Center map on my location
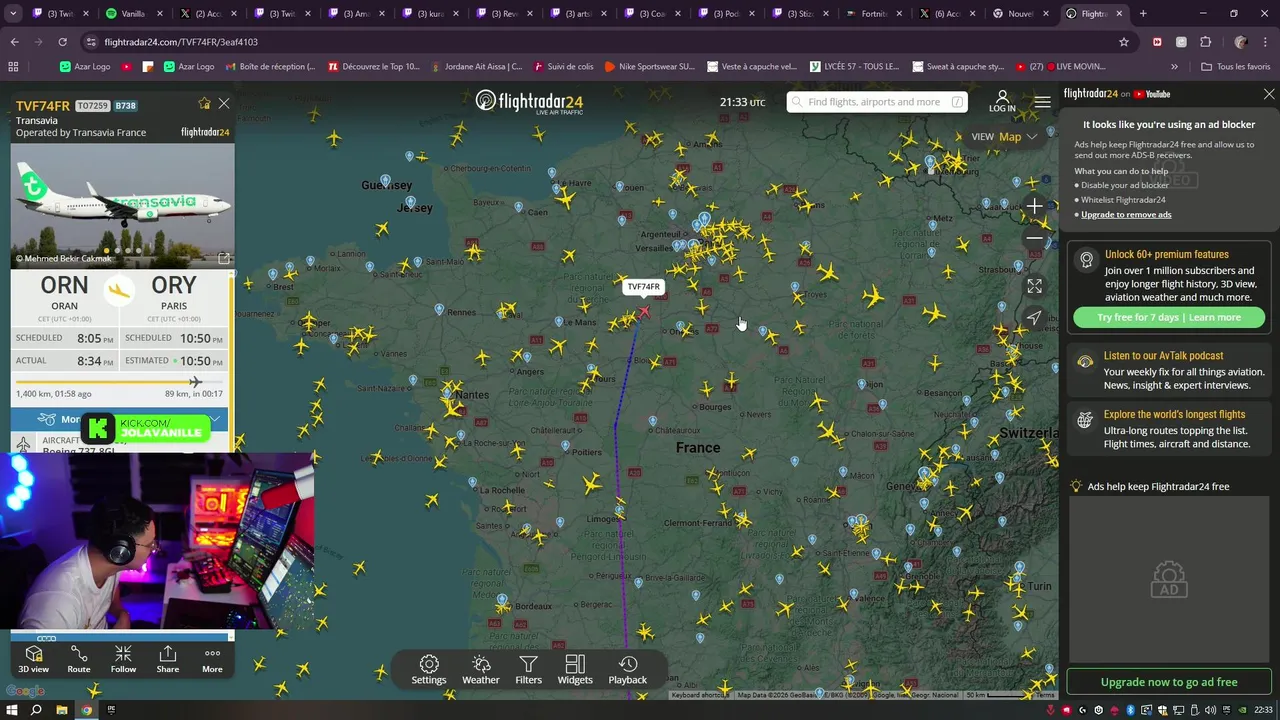The width and height of the screenshot is (1280, 720). click(1034, 318)
